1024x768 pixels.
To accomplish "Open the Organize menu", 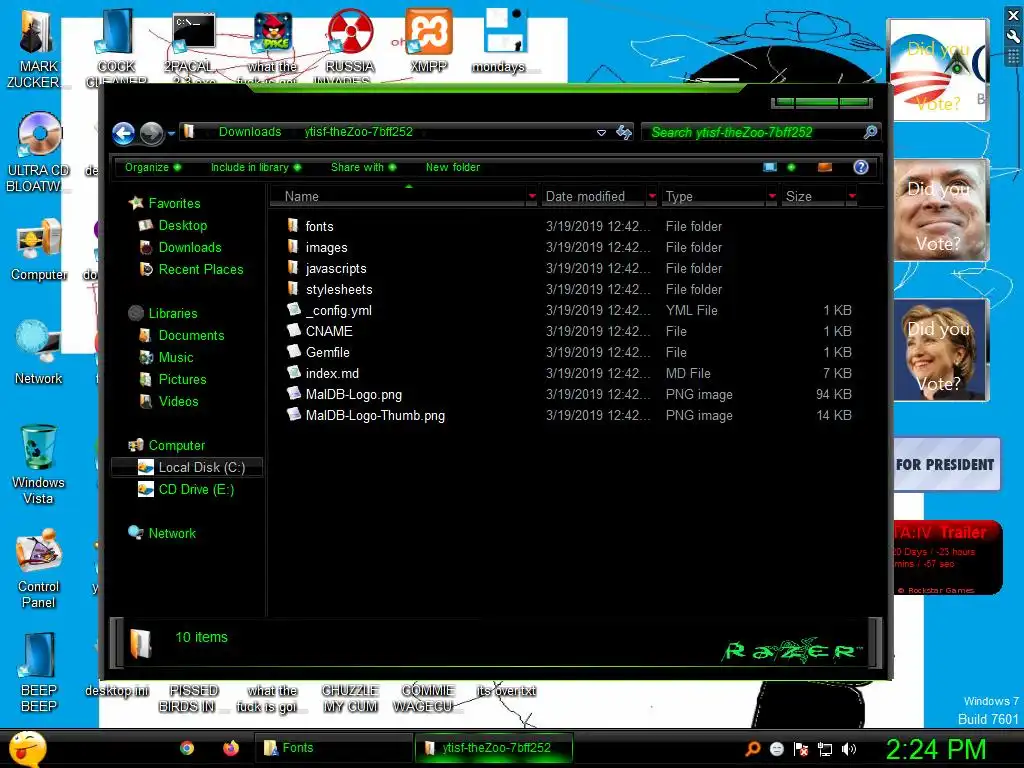I will 153,167.
